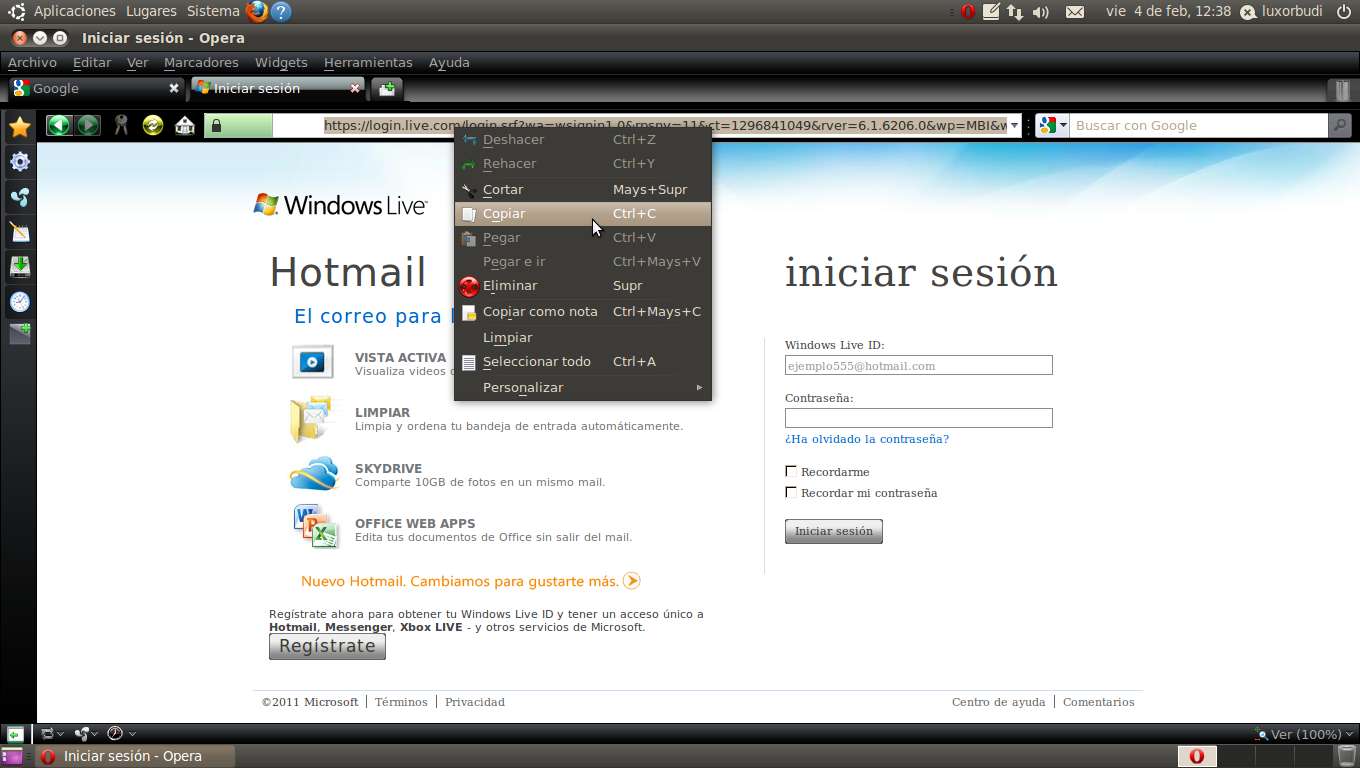1360x768 pixels.
Task: Open the Privacidad footer link
Action: [x=475, y=702]
